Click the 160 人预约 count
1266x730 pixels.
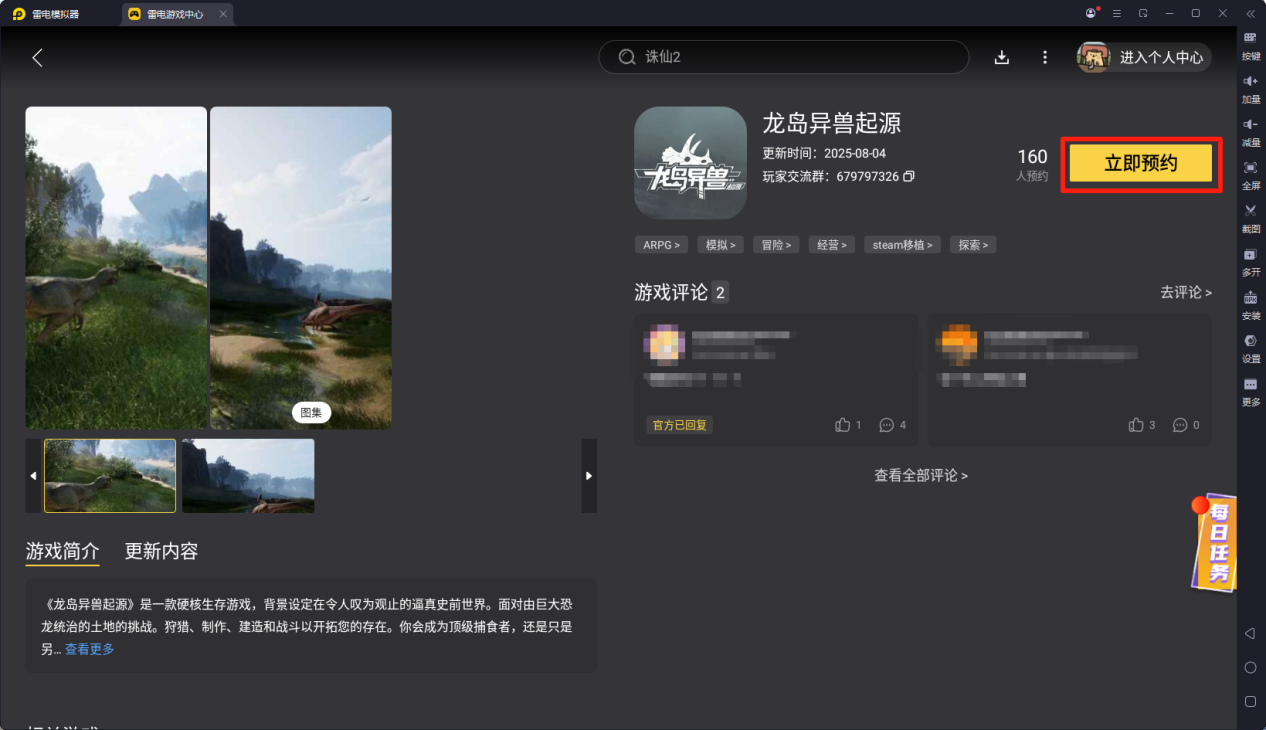tap(1032, 165)
